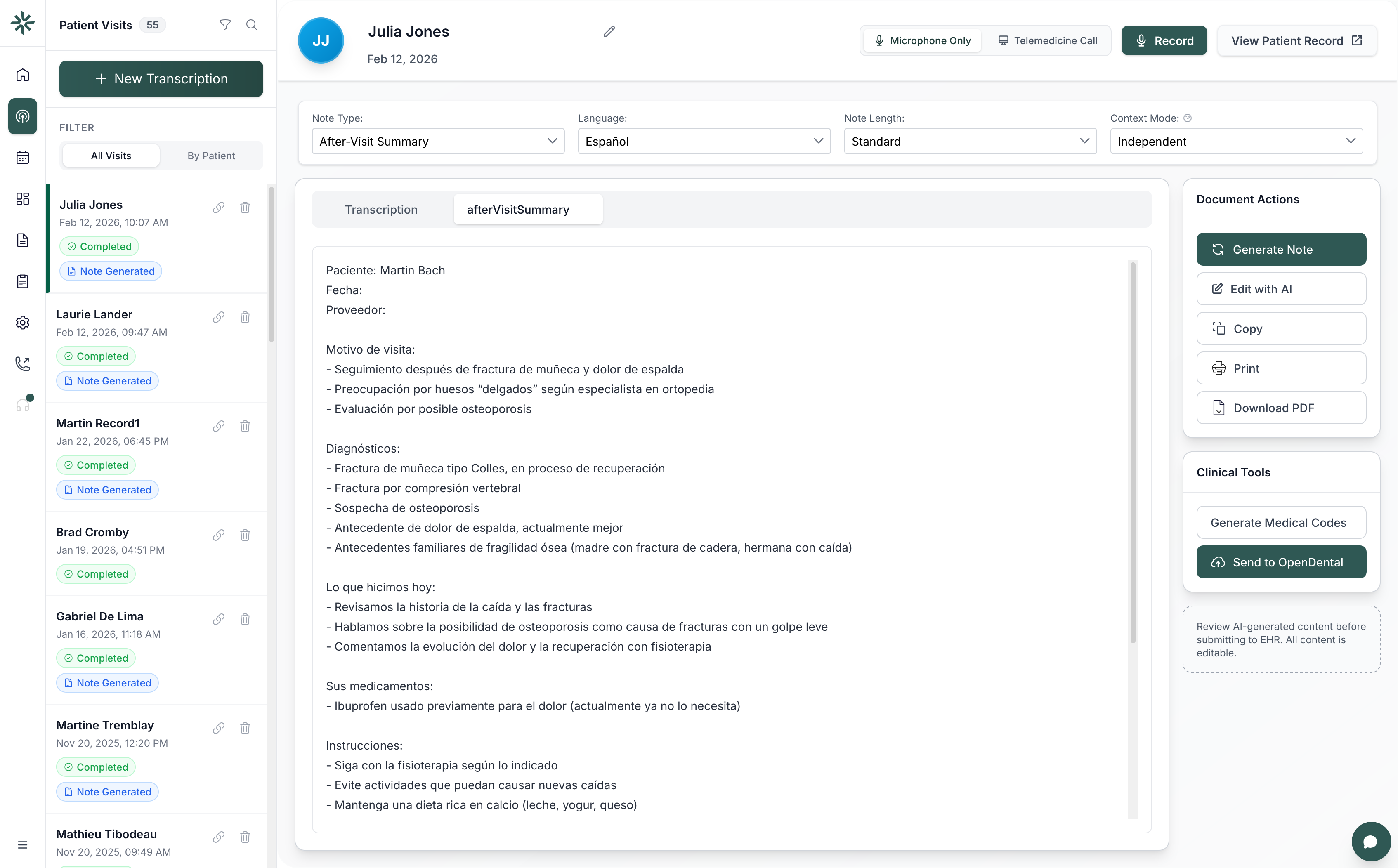Click the filter icon next to Patient Visits
This screenshot has height=868, width=1398.
pos(225,25)
